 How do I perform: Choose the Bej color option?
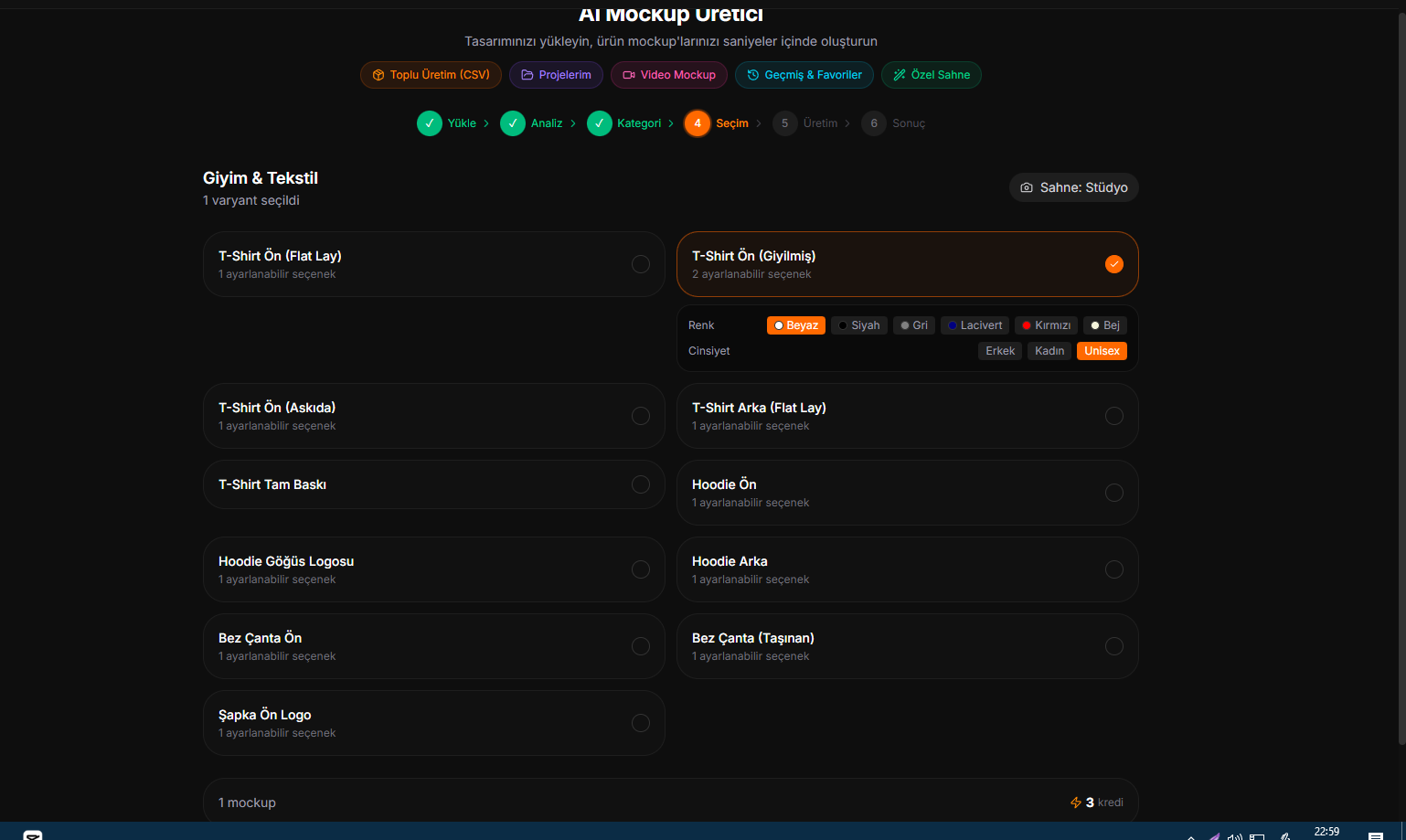1105,325
